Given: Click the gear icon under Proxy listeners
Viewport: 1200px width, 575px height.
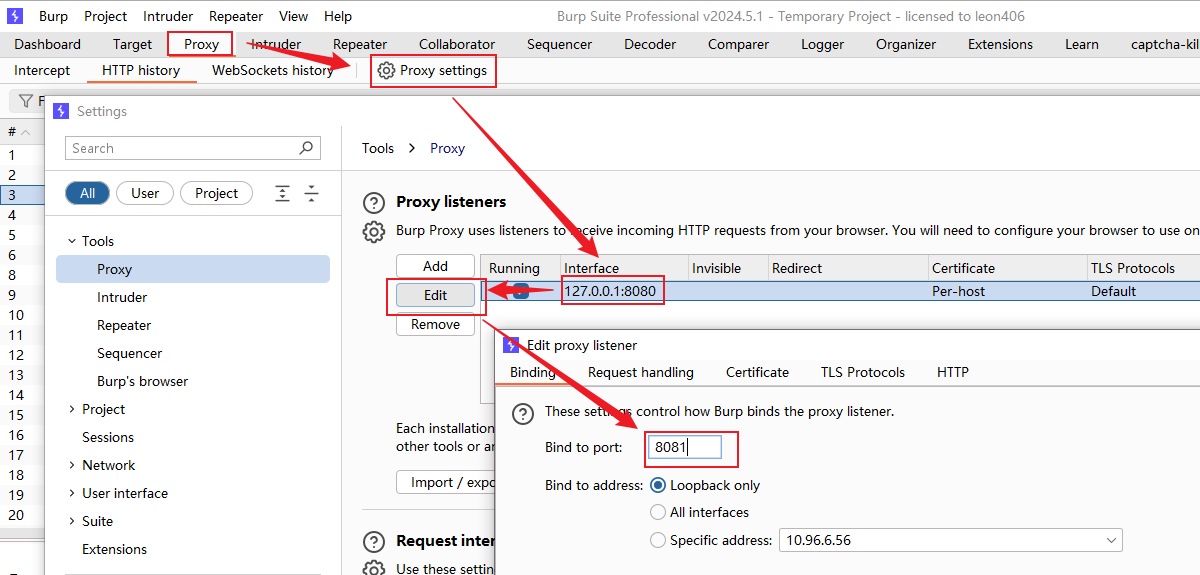Looking at the screenshot, I should tap(374, 232).
